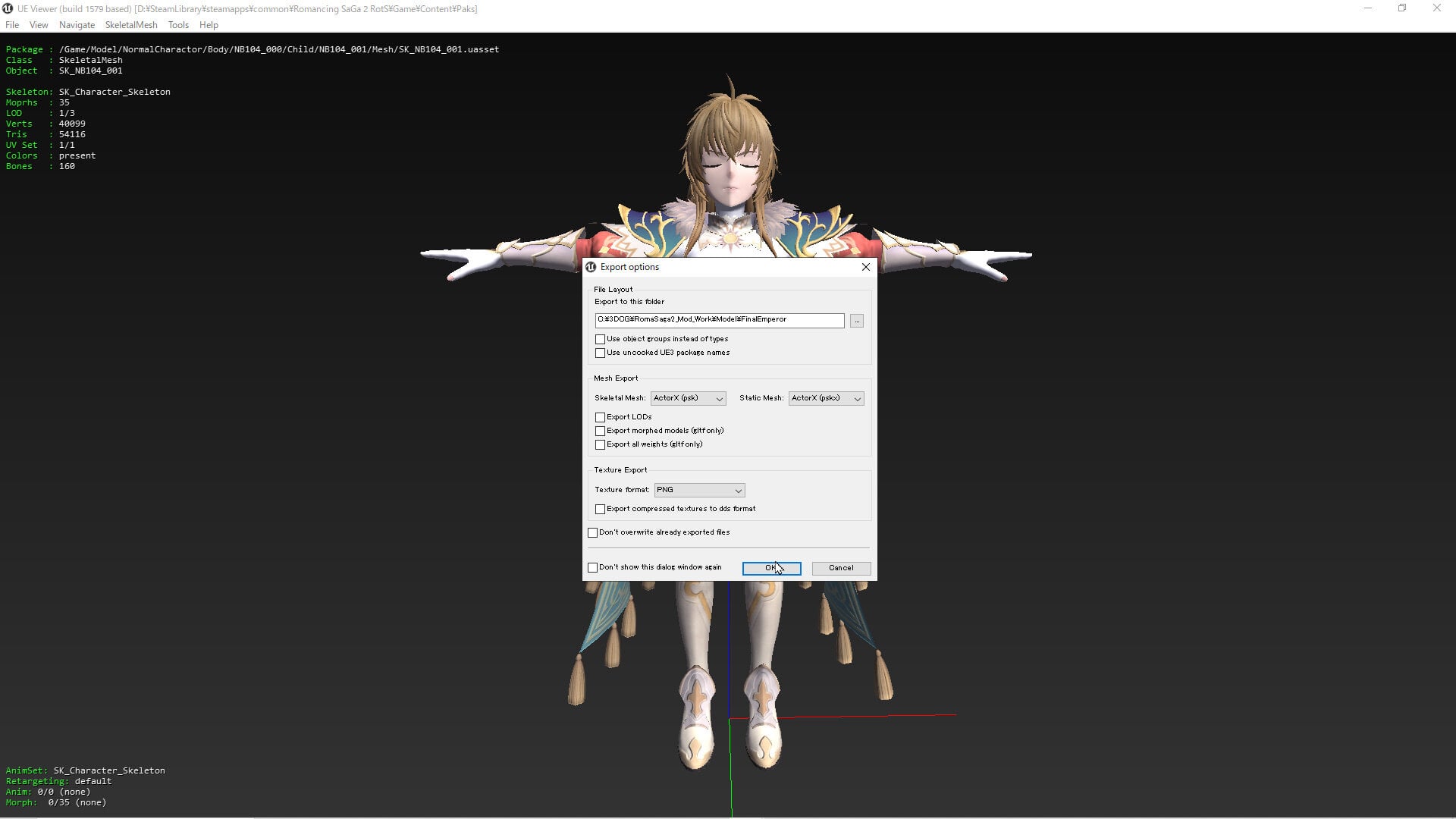The height and width of the screenshot is (819, 1456).
Task: Open the File menu
Action: [x=12, y=25]
